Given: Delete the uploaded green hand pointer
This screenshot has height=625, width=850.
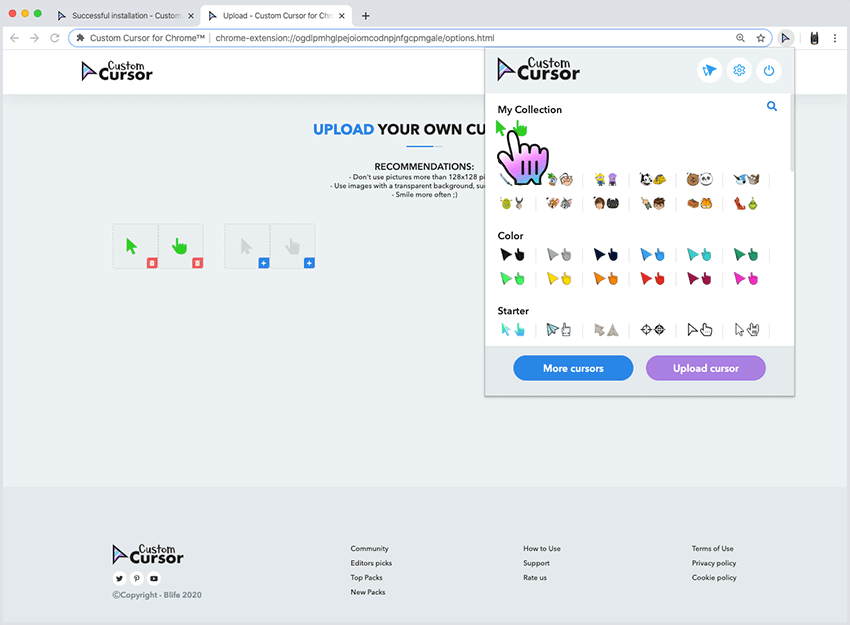Looking at the screenshot, I should tap(197, 263).
